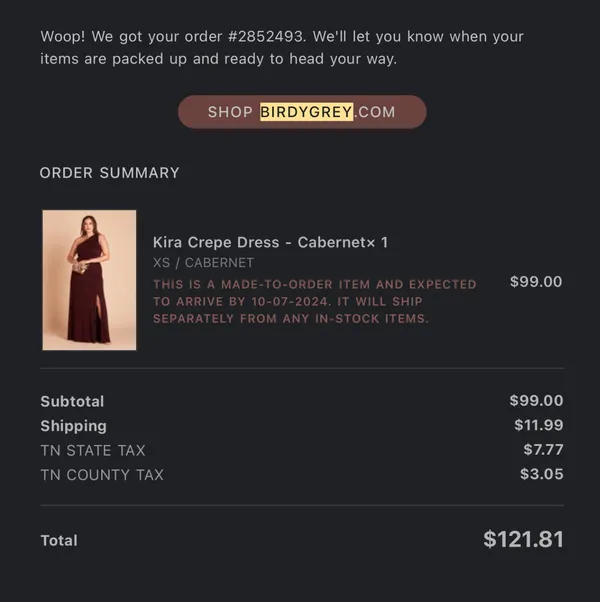Click the XS / CABERNET variant text
The height and width of the screenshot is (602, 600).
[203, 263]
